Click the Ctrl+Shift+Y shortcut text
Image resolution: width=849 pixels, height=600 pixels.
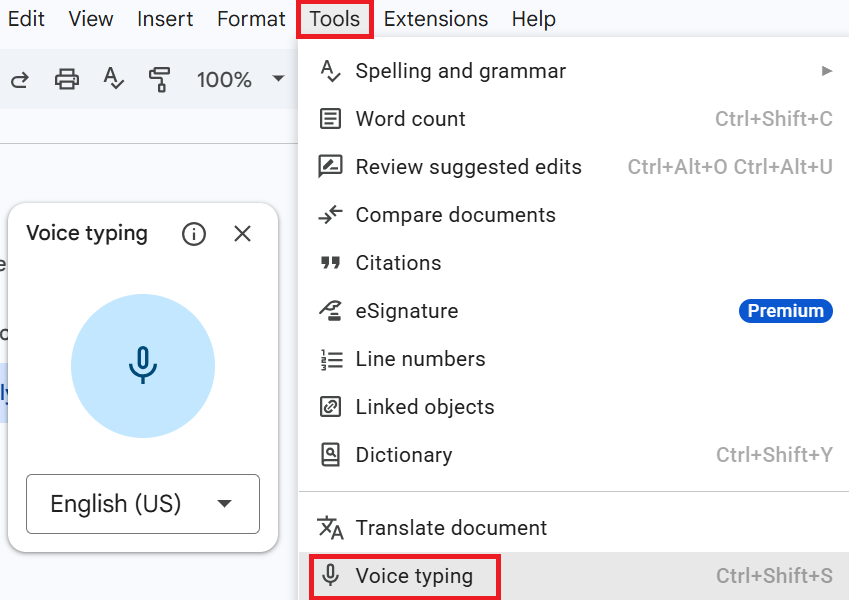click(x=774, y=455)
